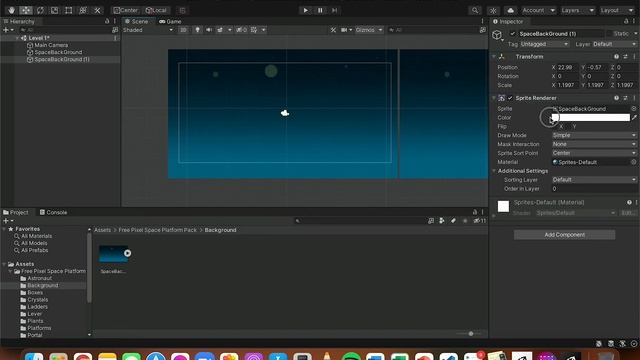Switch to the Scene tab
The width and height of the screenshot is (640, 360).
(136, 21)
